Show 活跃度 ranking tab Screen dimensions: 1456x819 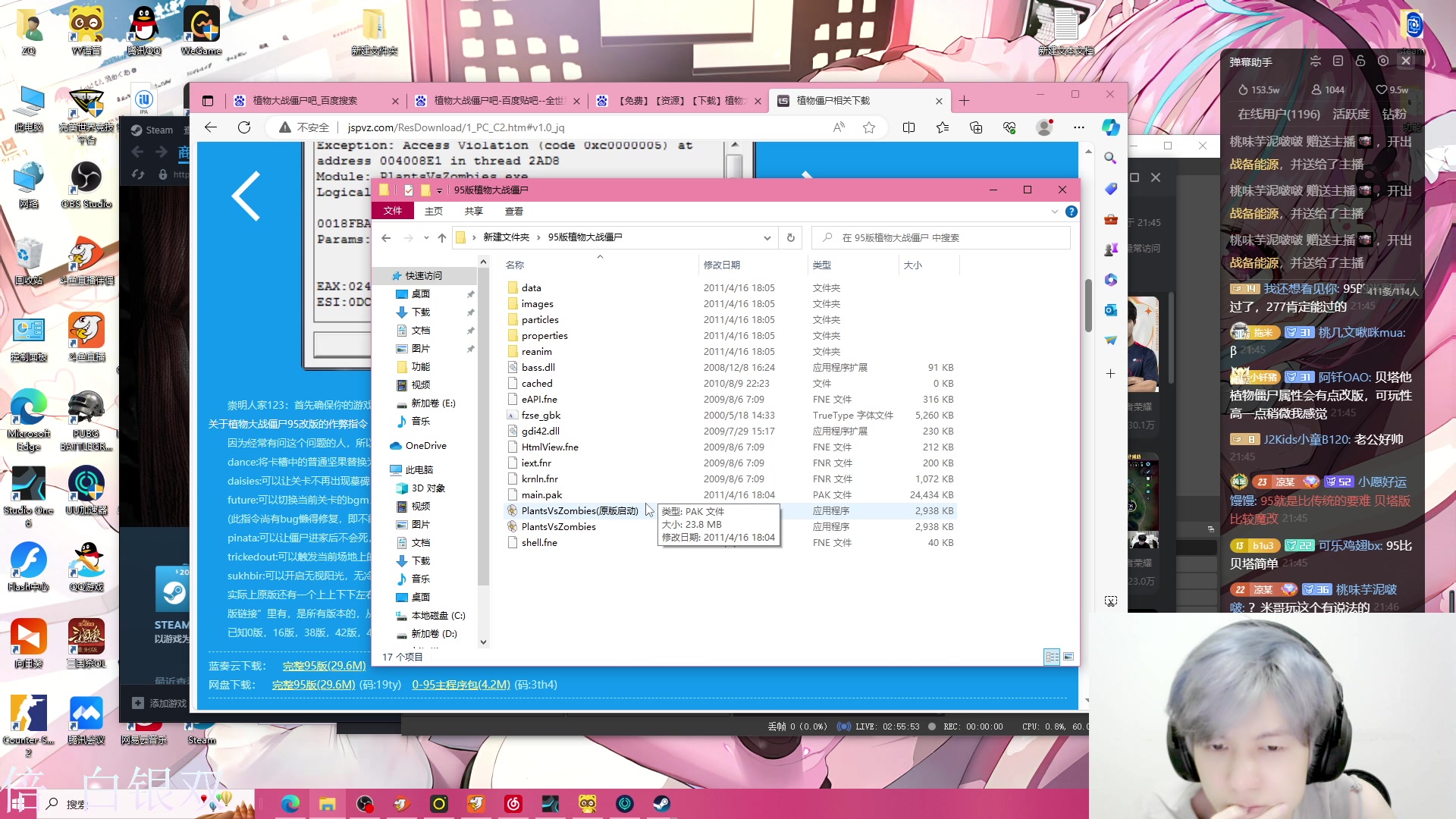click(1351, 115)
